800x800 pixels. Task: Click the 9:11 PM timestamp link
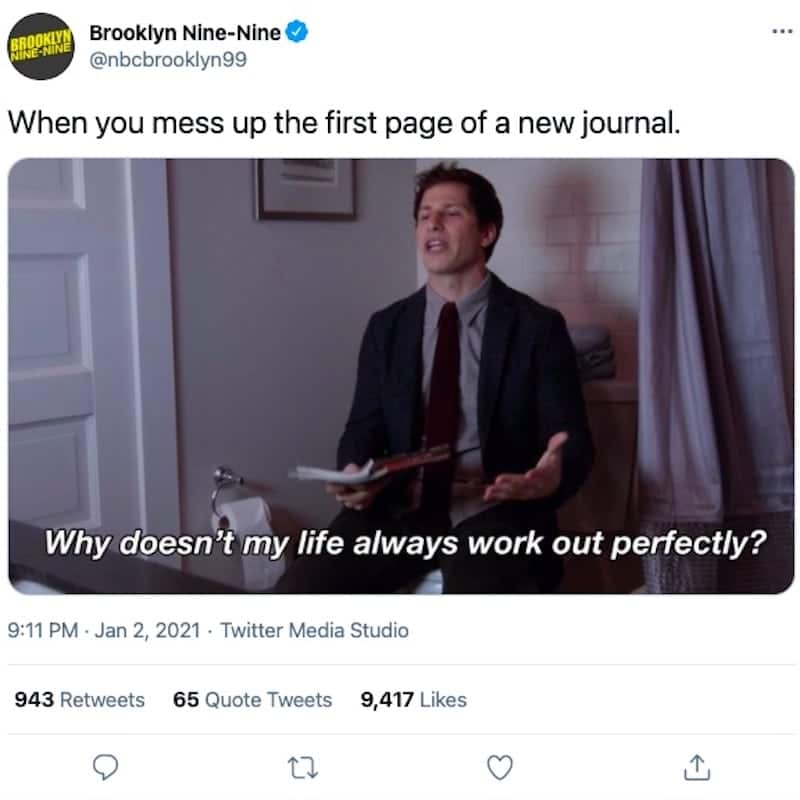pyautogui.click(x=43, y=630)
